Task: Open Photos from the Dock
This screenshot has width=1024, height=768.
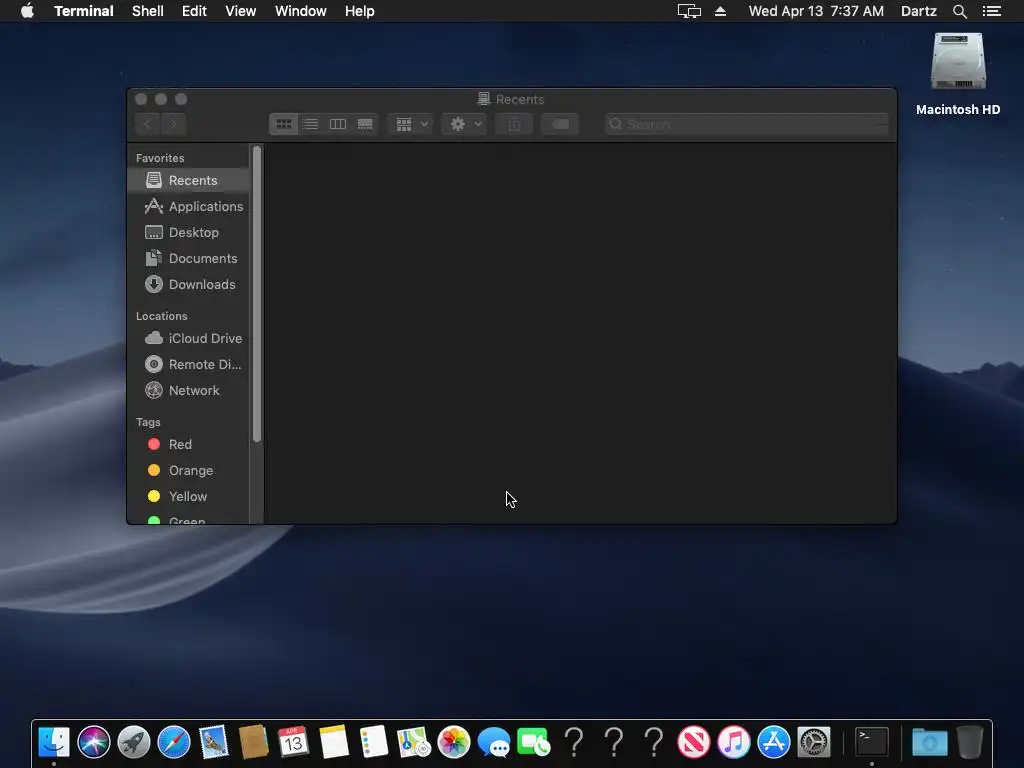Action: (454, 742)
